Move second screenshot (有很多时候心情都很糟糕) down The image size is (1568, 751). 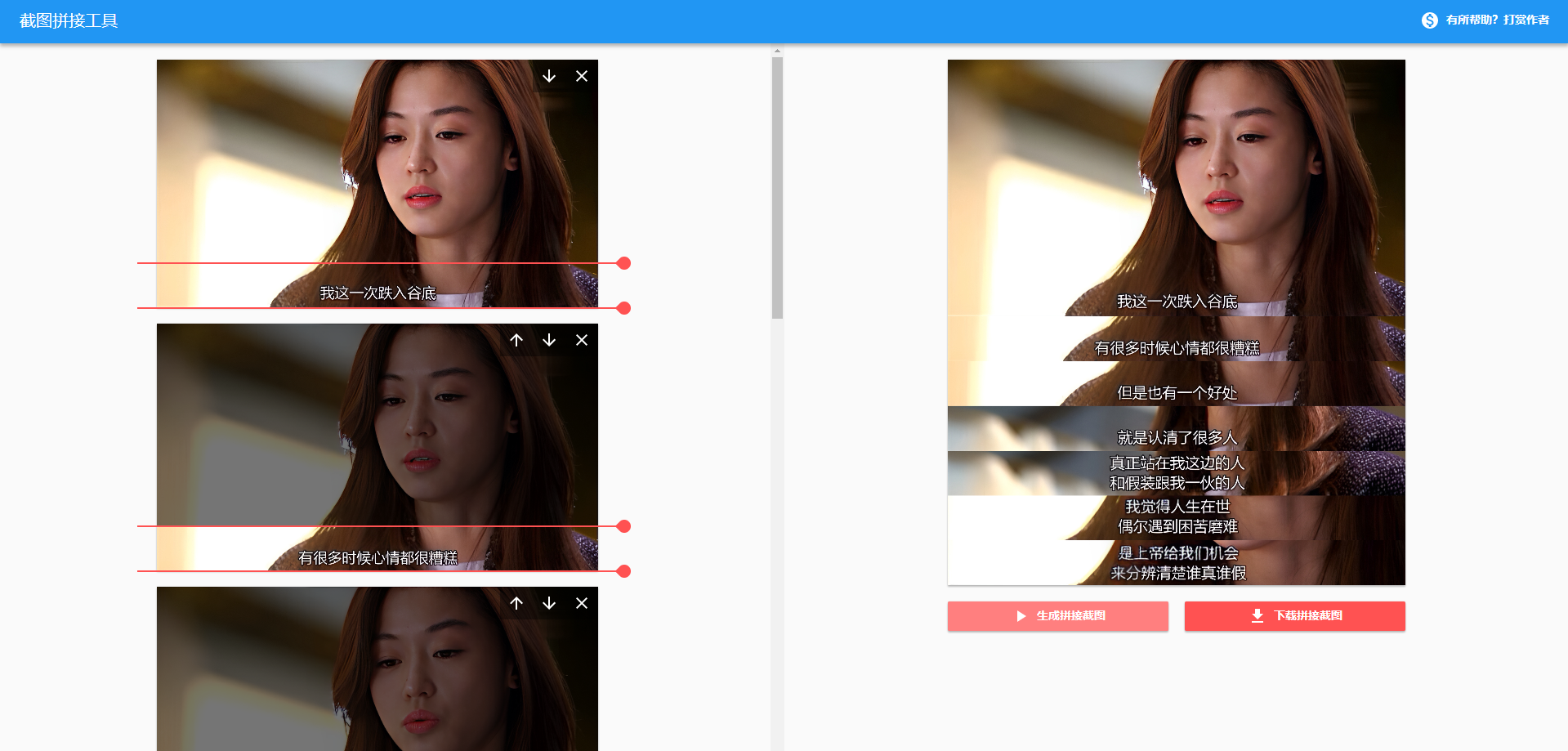(549, 340)
